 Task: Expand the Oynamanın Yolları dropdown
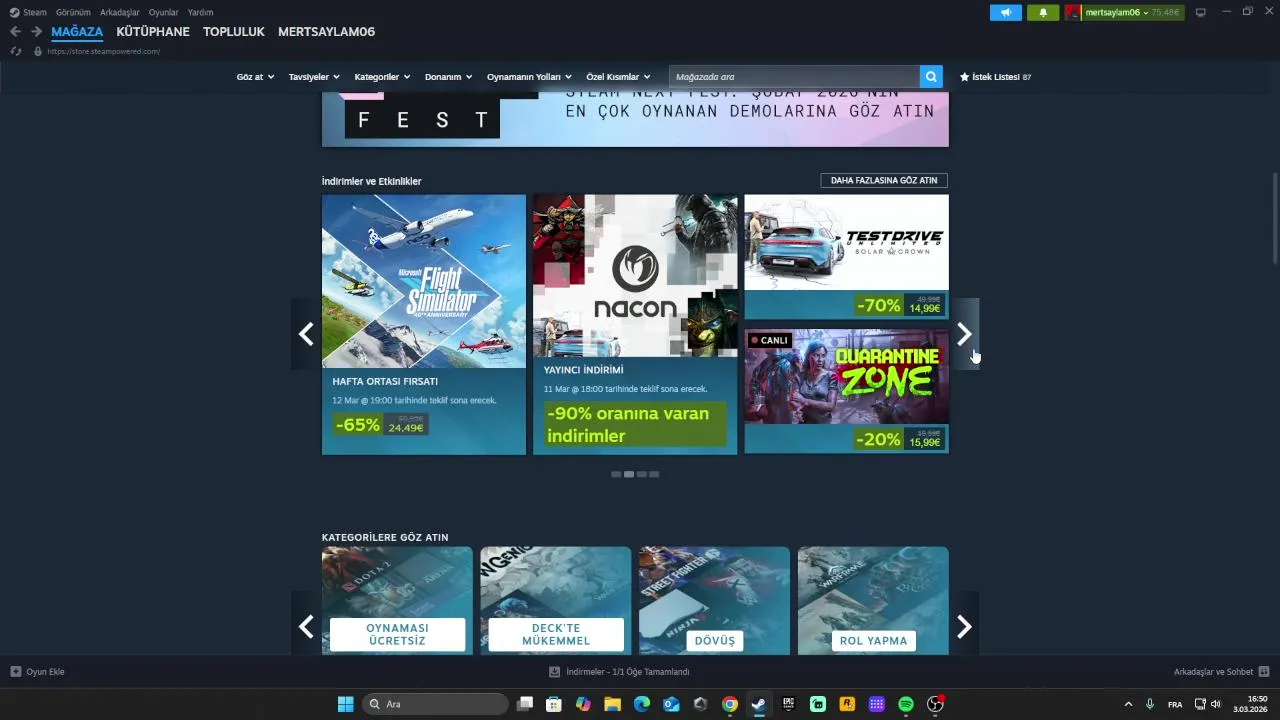pyautogui.click(x=529, y=77)
